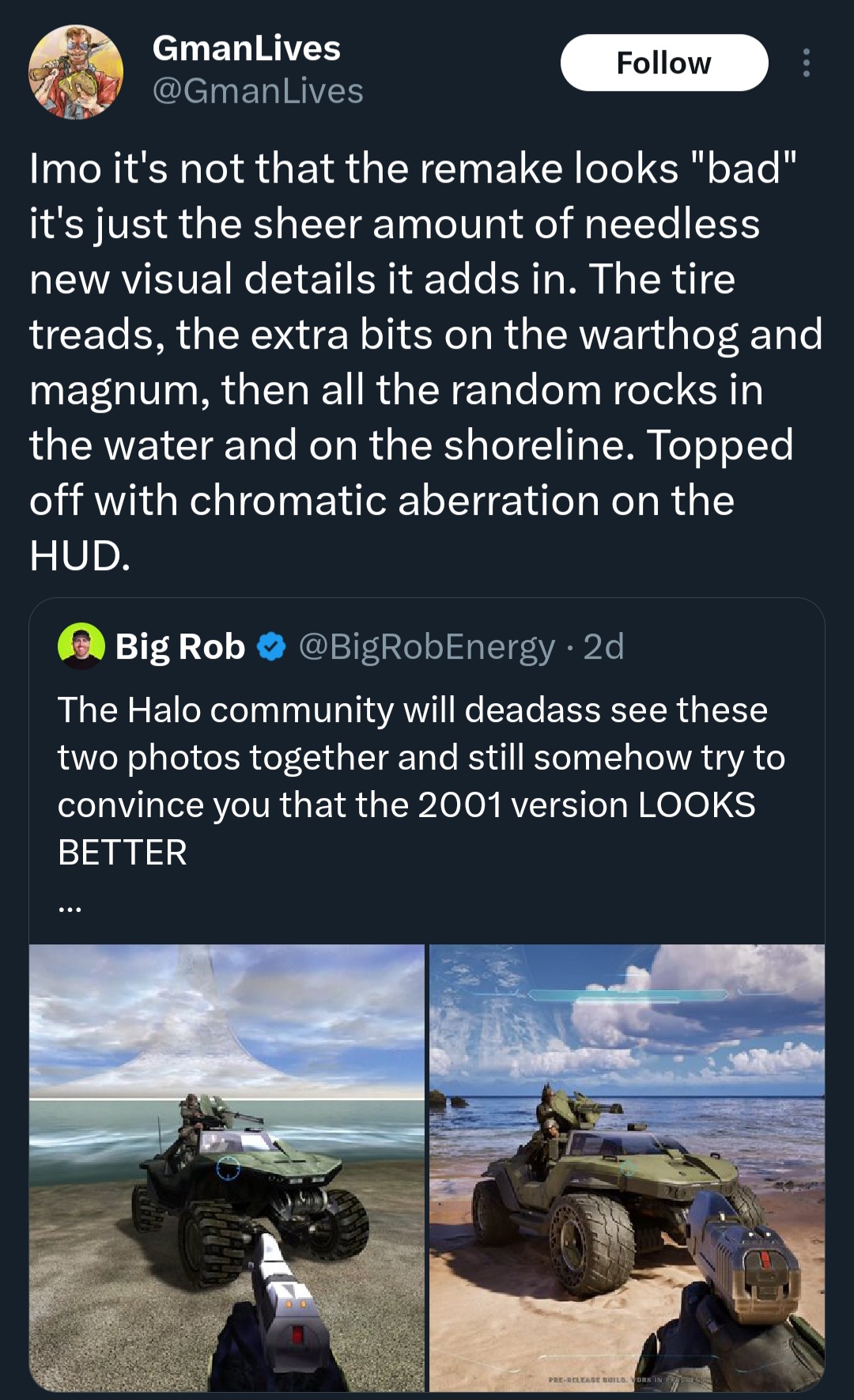
Task: Expand quoted tweet via the ellipsis
Action: pos(70,909)
